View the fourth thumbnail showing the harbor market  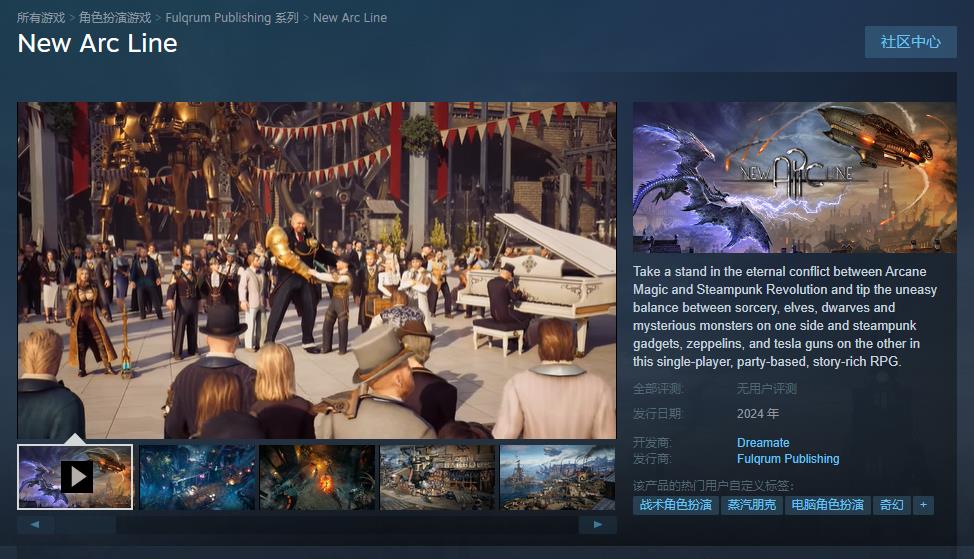[437, 477]
